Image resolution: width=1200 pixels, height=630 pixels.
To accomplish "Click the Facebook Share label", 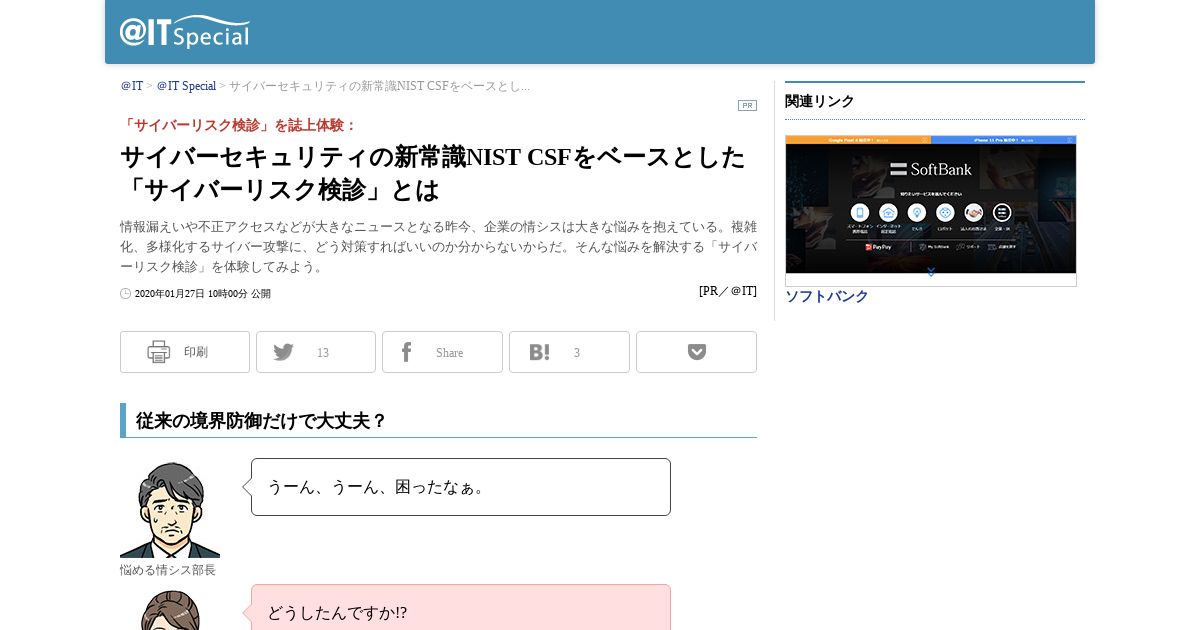I will click(x=450, y=353).
